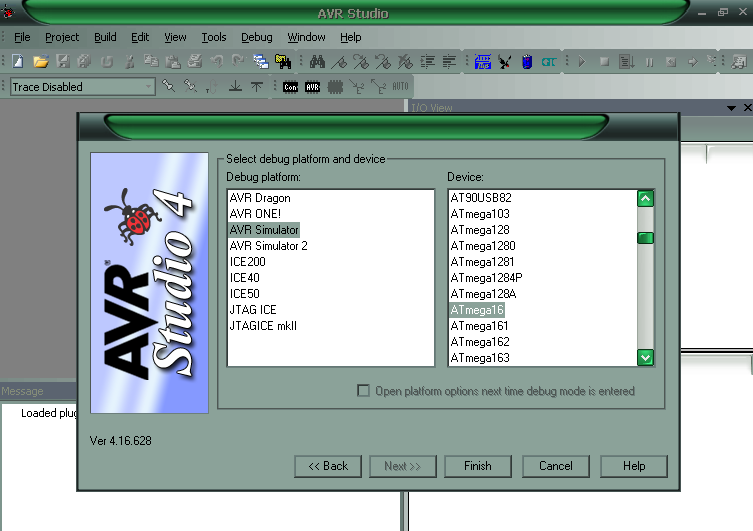Click the Find binoculars icon
The image size is (753, 531).
[317, 61]
